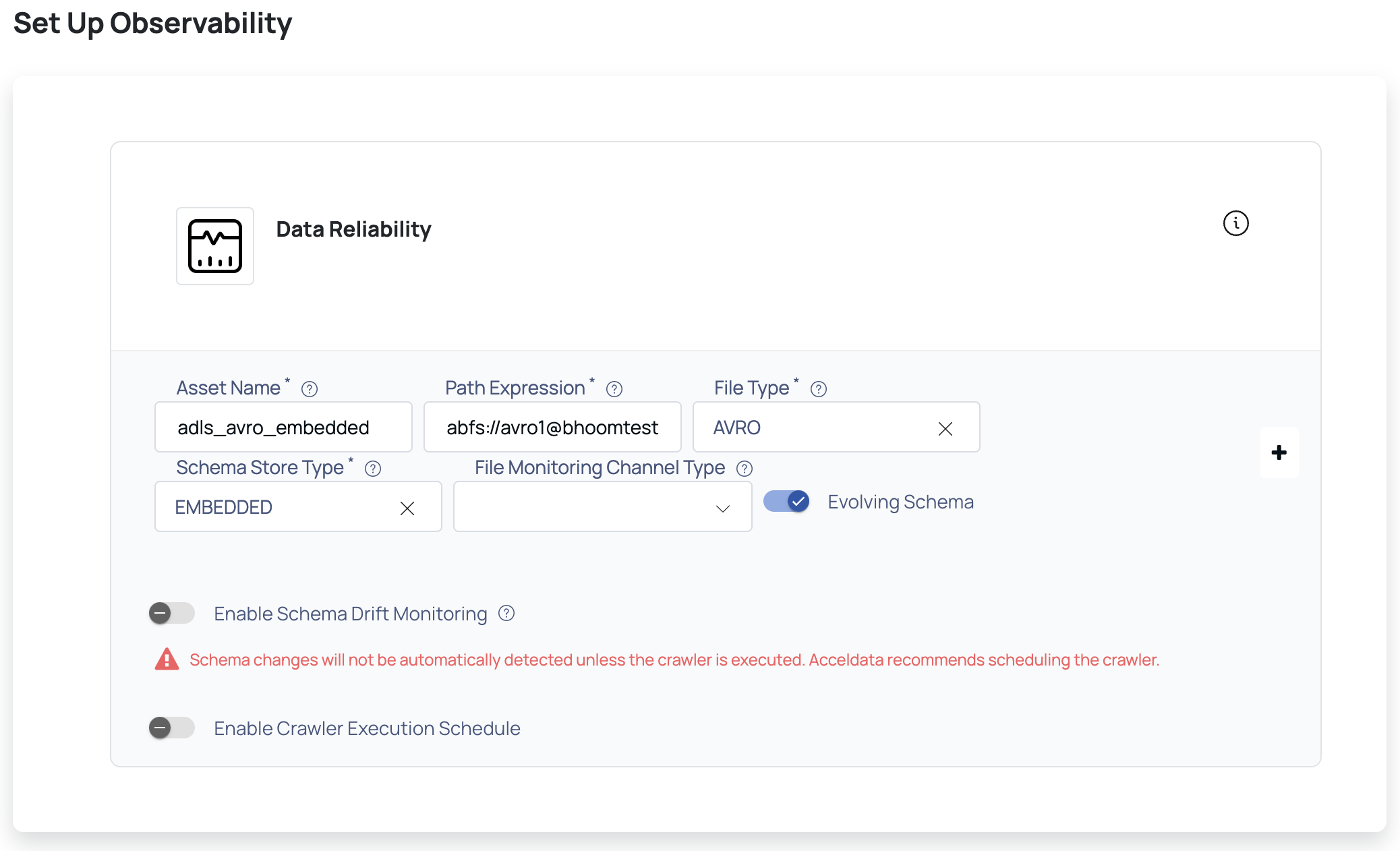
Task: Enable Schema Drift Monitoring toggle
Action: [171, 613]
